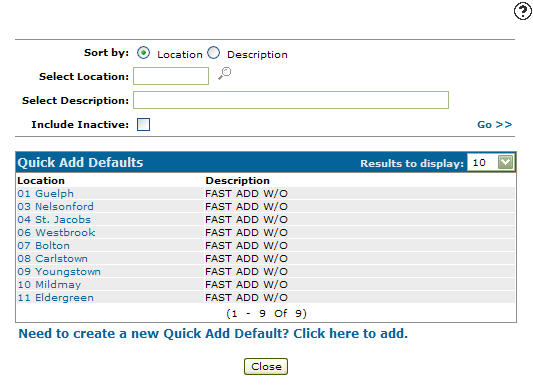The image size is (533, 389).
Task: Click the Go >> link
Action: click(495, 125)
